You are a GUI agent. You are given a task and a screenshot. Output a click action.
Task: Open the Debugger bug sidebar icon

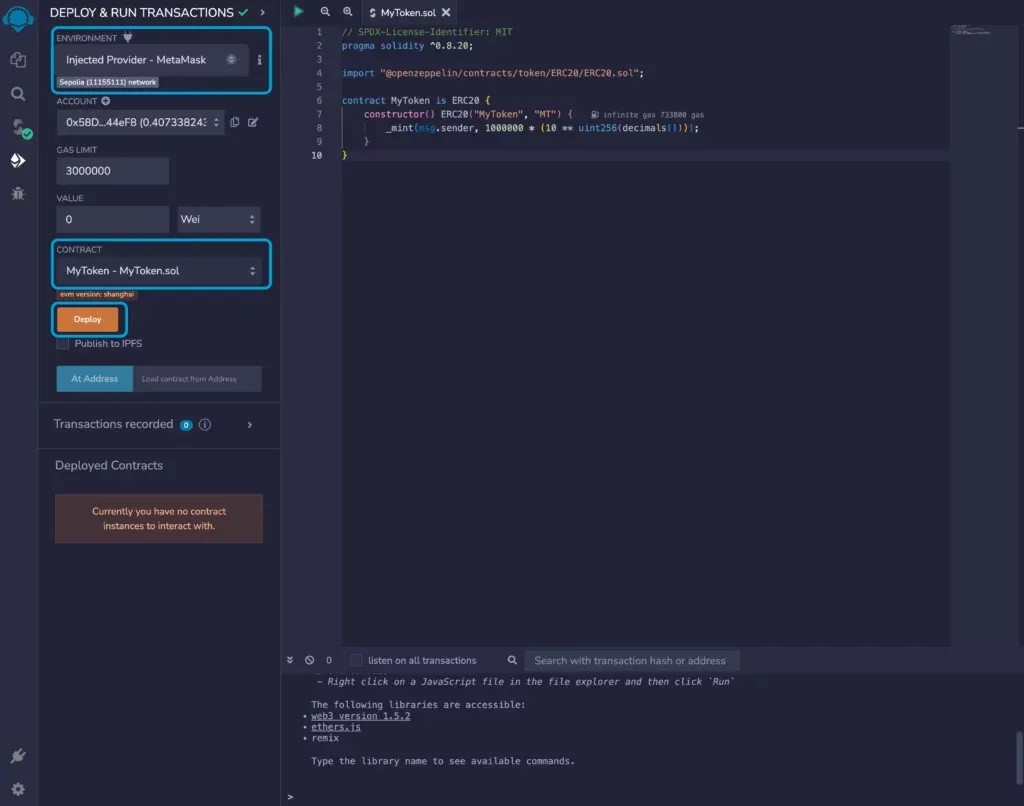point(18,193)
